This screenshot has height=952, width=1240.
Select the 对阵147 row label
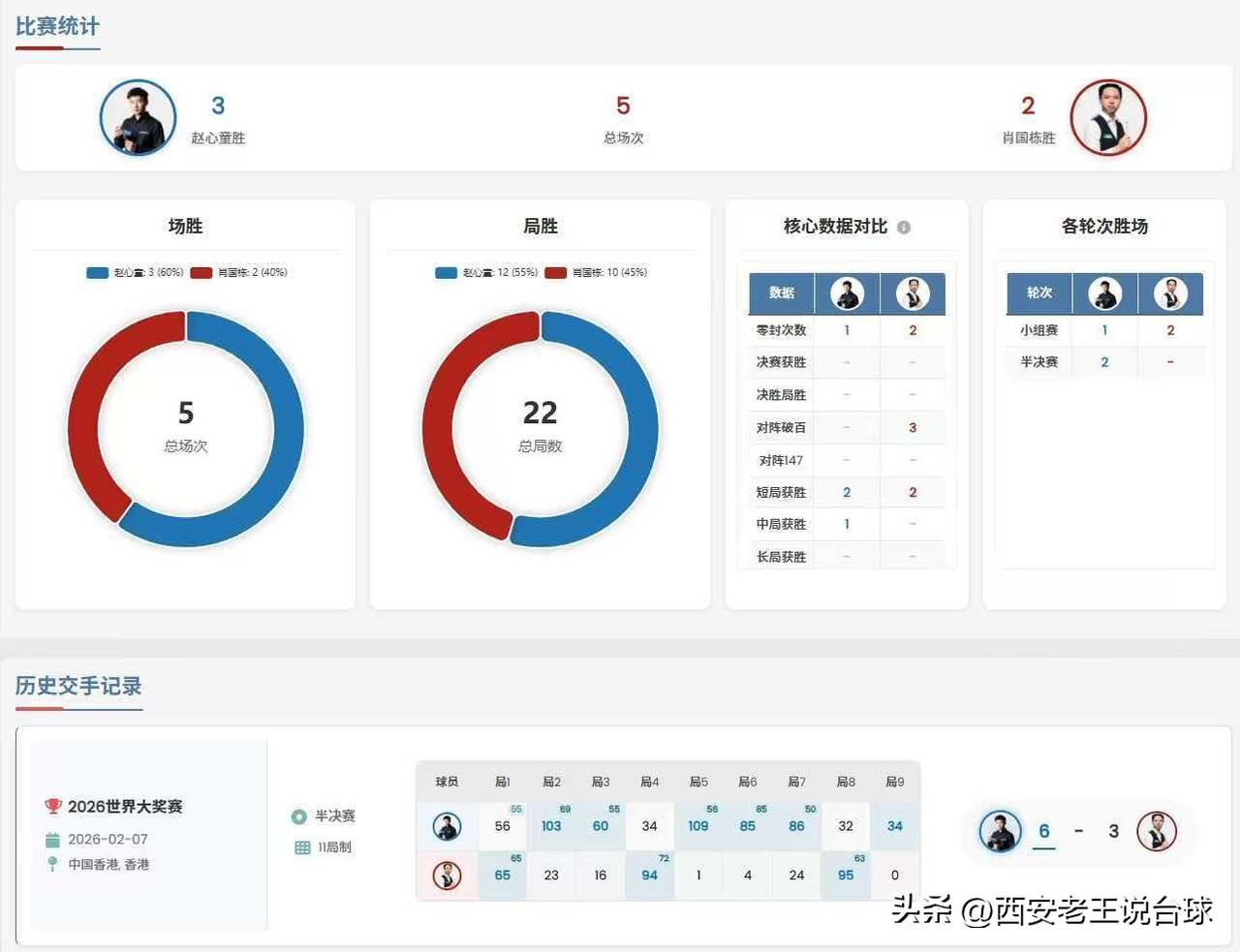click(x=781, y=460)
